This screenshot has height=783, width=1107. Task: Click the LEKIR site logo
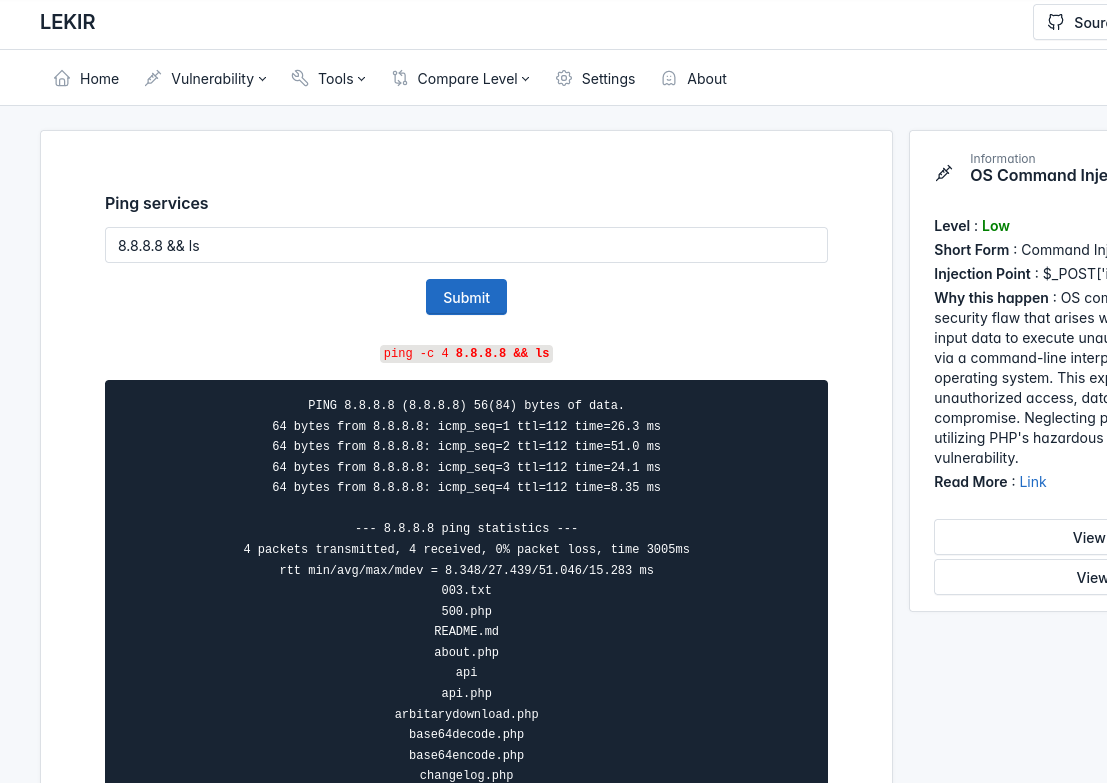click(x=68, y=22)
